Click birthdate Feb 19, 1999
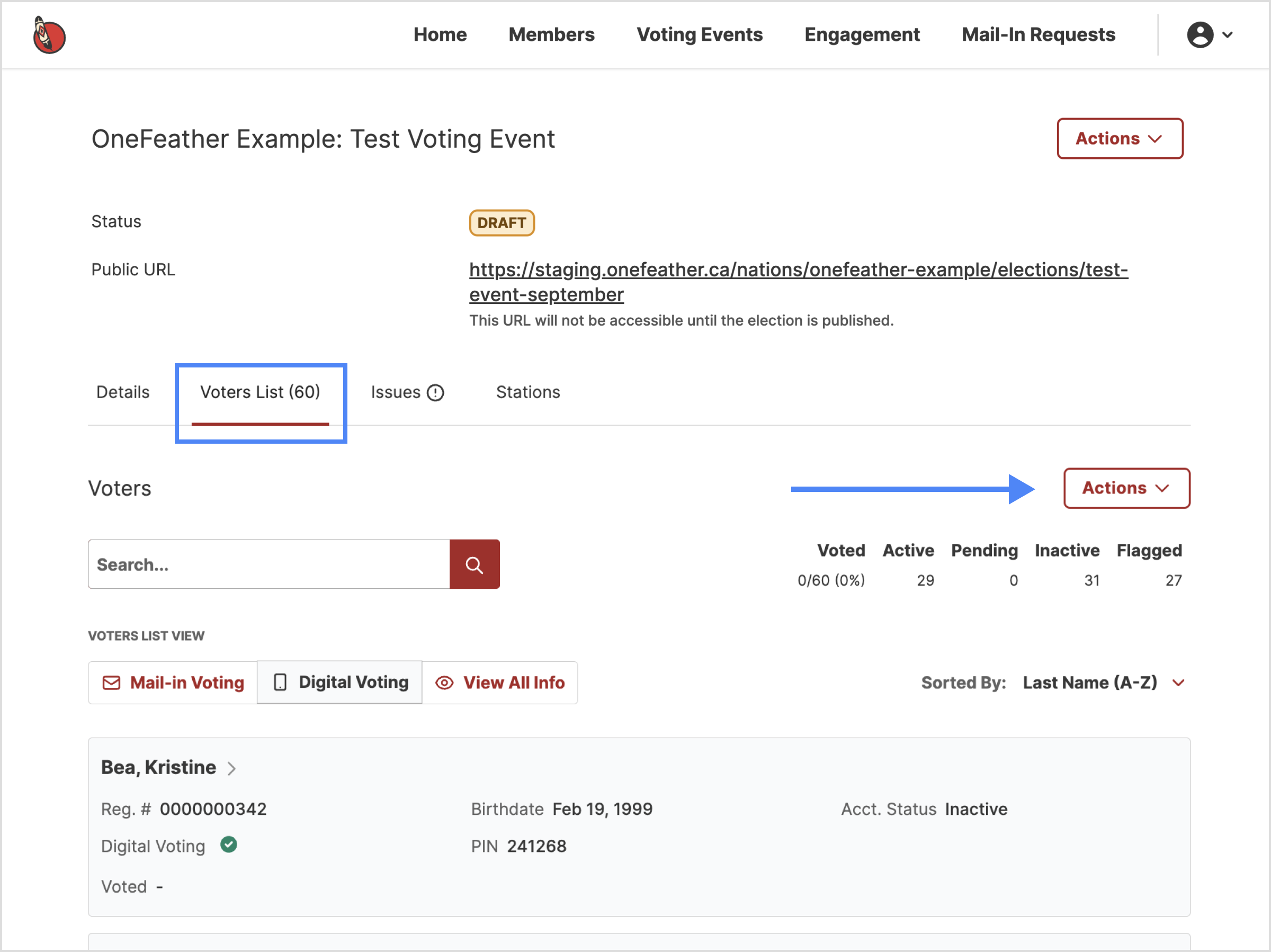 602,809
